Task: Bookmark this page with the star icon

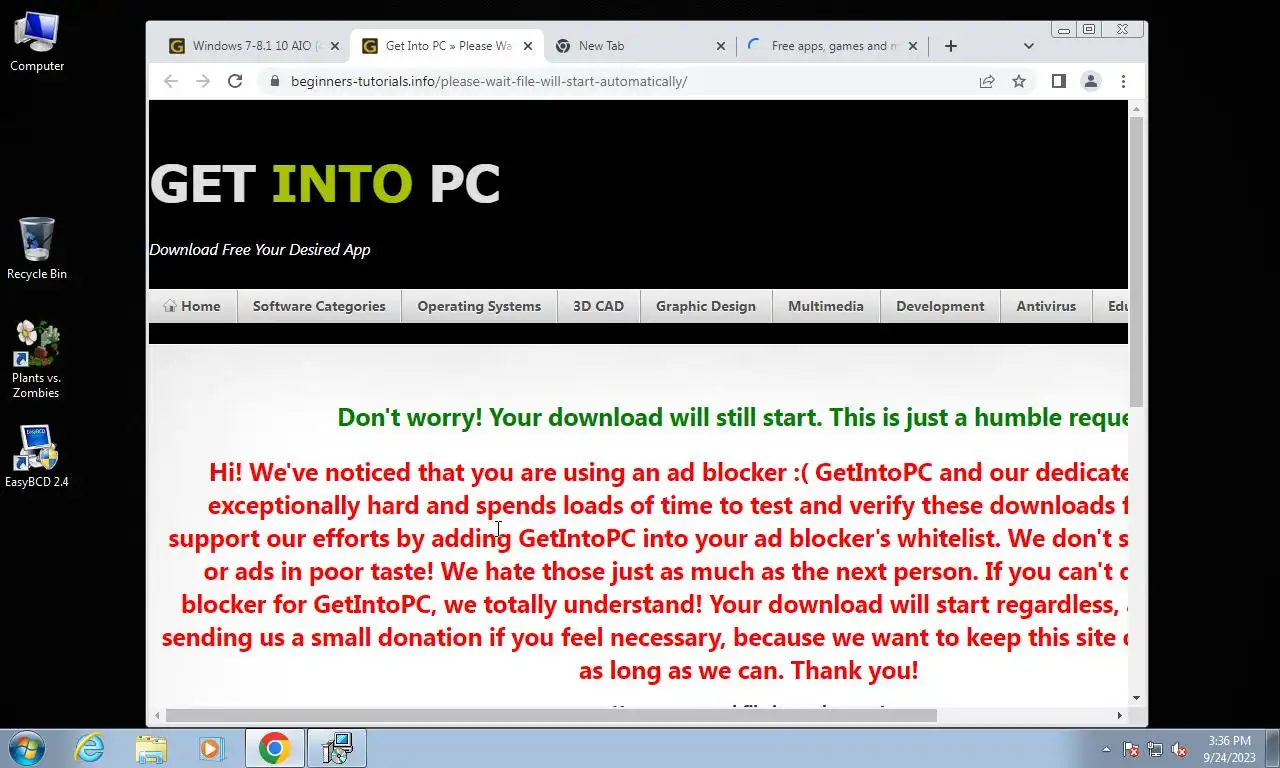Action: pos(1019,81)
